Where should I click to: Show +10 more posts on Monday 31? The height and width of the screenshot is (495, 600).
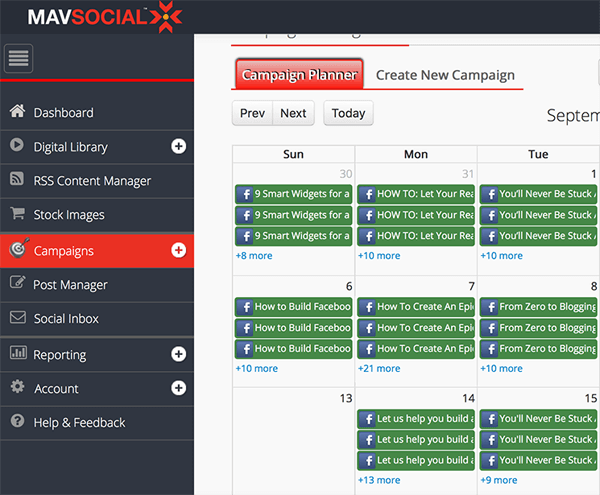pos(379,256)
